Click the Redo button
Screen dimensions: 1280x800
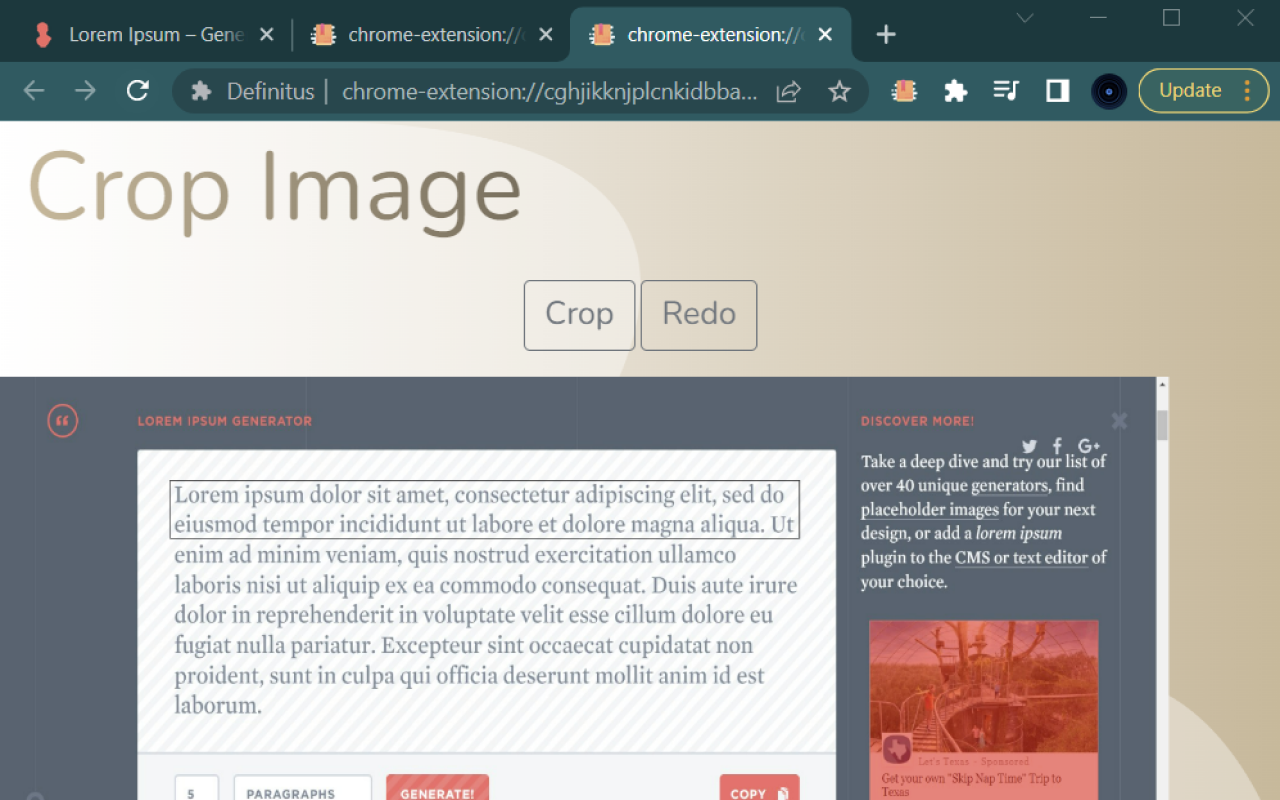[x=699, y=315]
